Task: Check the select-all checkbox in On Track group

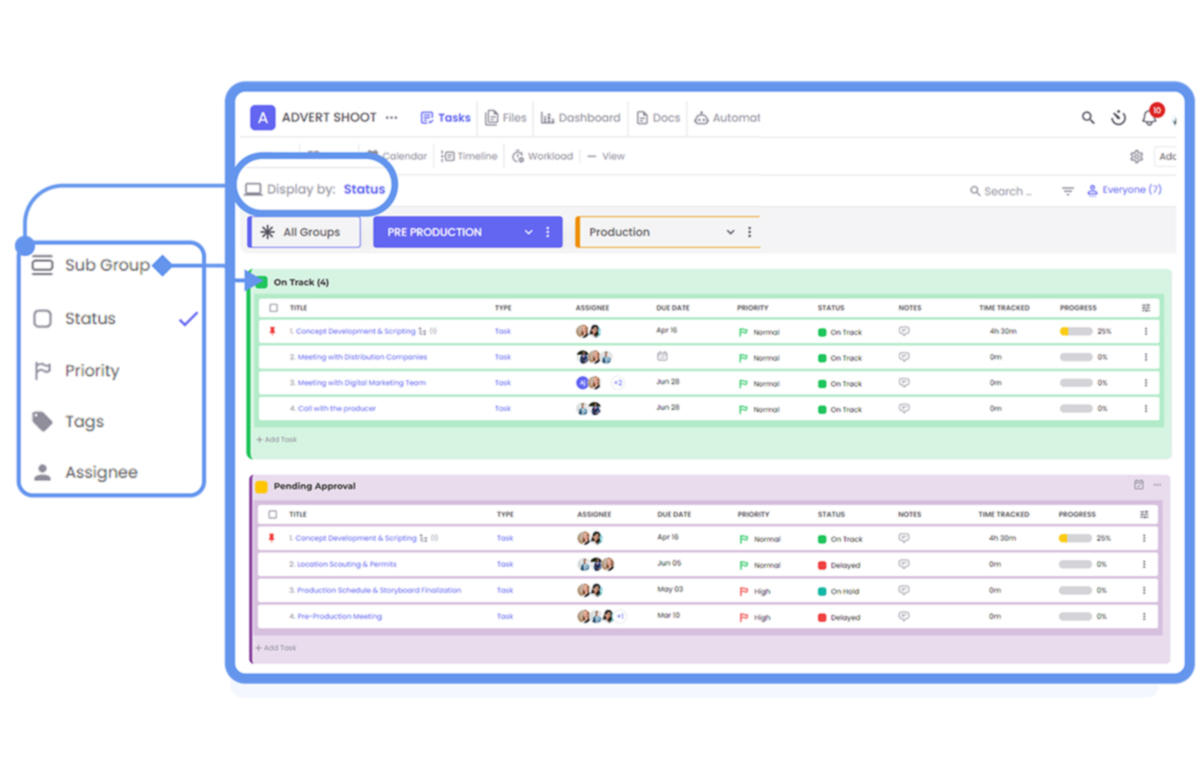Action: tap(272, 307)
